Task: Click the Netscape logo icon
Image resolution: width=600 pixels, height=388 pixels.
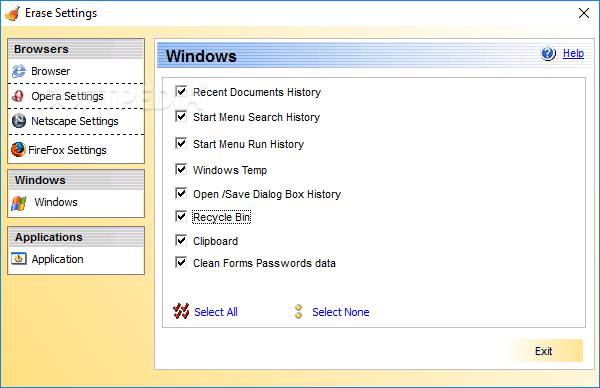Action: tap(19, 121)
